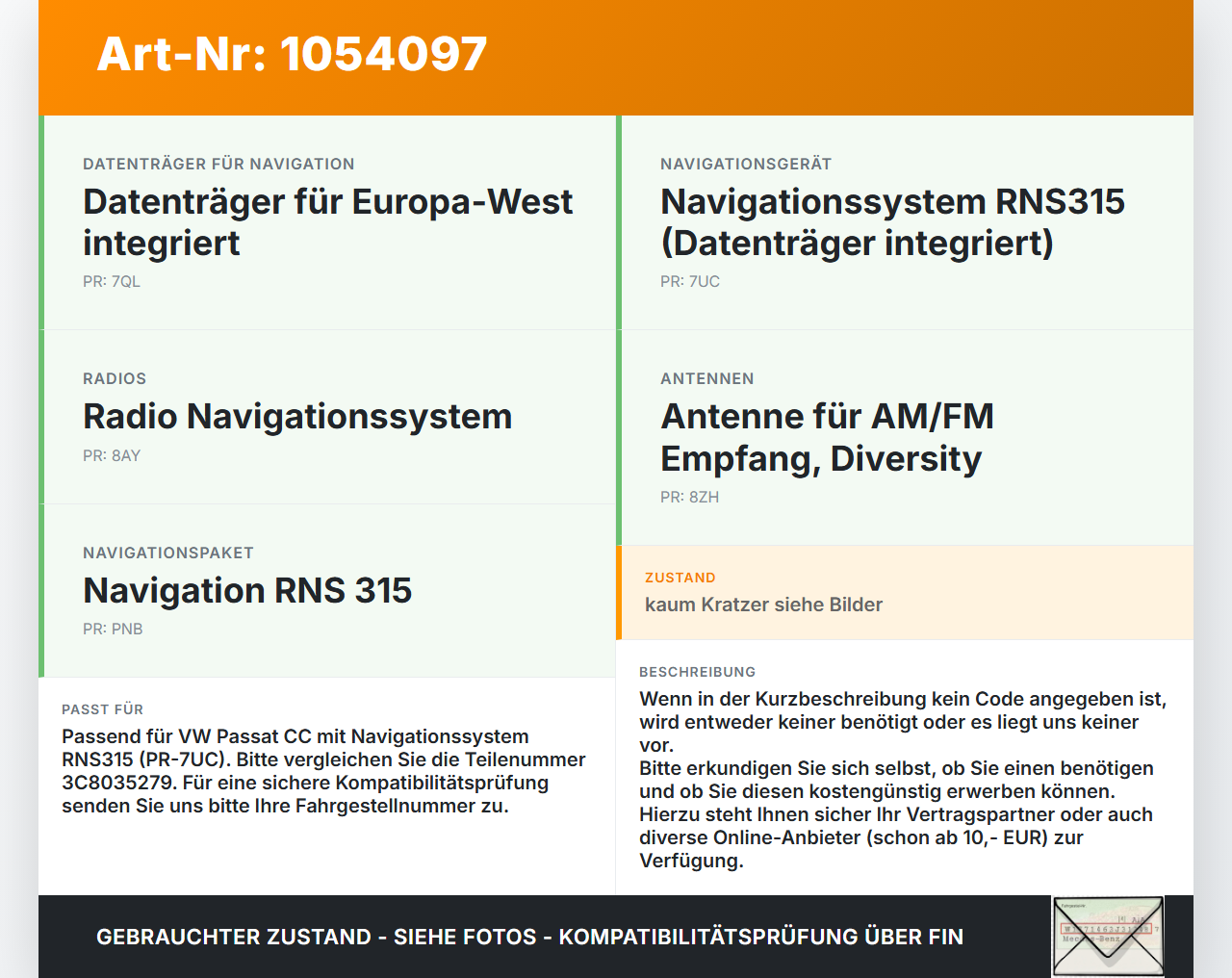Click the 'kaum Kratzer siehe Bilder' text
Image resolution: width=1232 pixels, height=978 pixels.
pos(763,605)
